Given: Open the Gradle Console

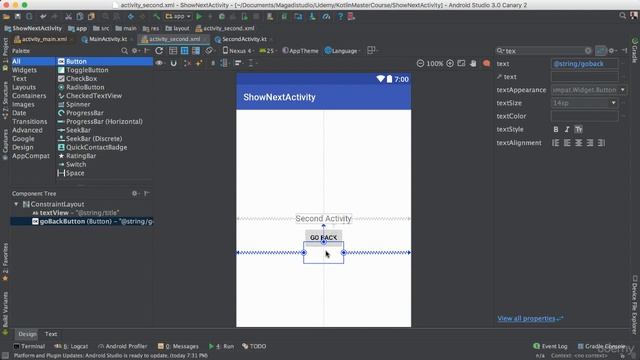Looking at the screenshot, I should coord(601,346).
